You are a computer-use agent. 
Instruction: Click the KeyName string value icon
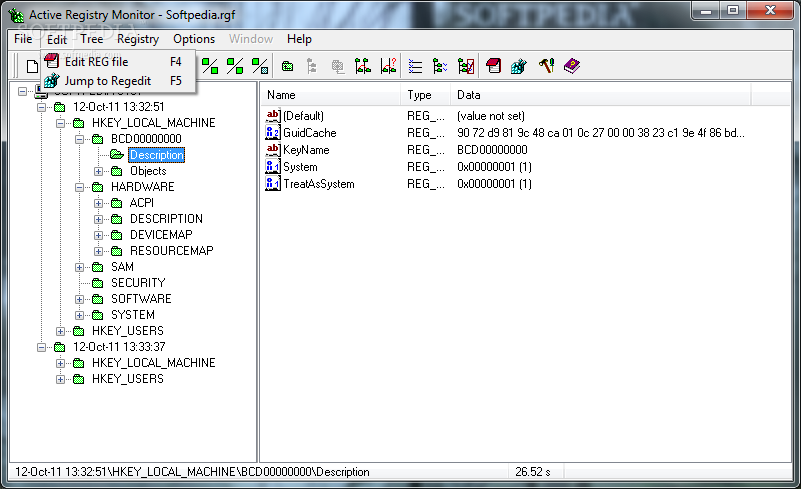pos(273,149)
